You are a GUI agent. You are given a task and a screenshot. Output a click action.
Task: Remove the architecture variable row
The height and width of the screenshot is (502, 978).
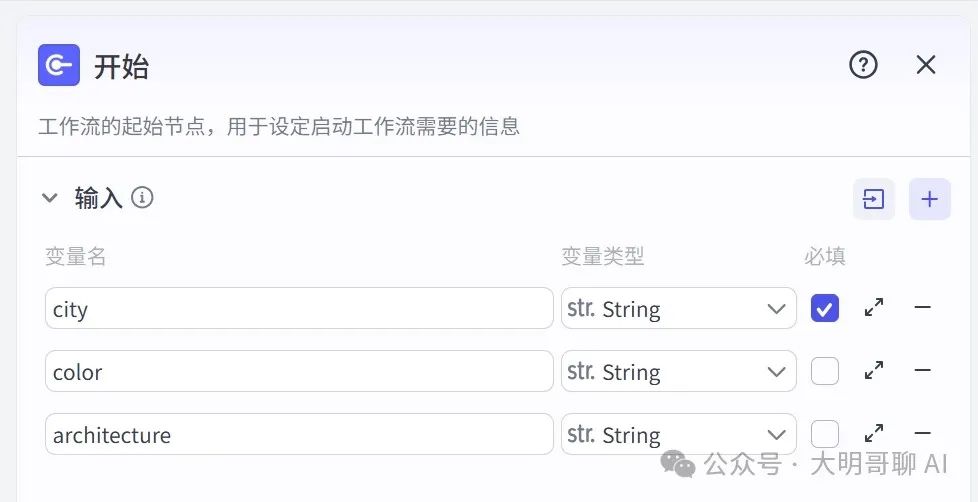(x=922, y=433)
